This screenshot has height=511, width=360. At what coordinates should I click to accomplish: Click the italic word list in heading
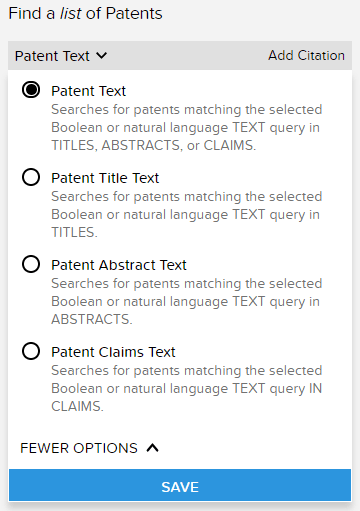point(70,14)
